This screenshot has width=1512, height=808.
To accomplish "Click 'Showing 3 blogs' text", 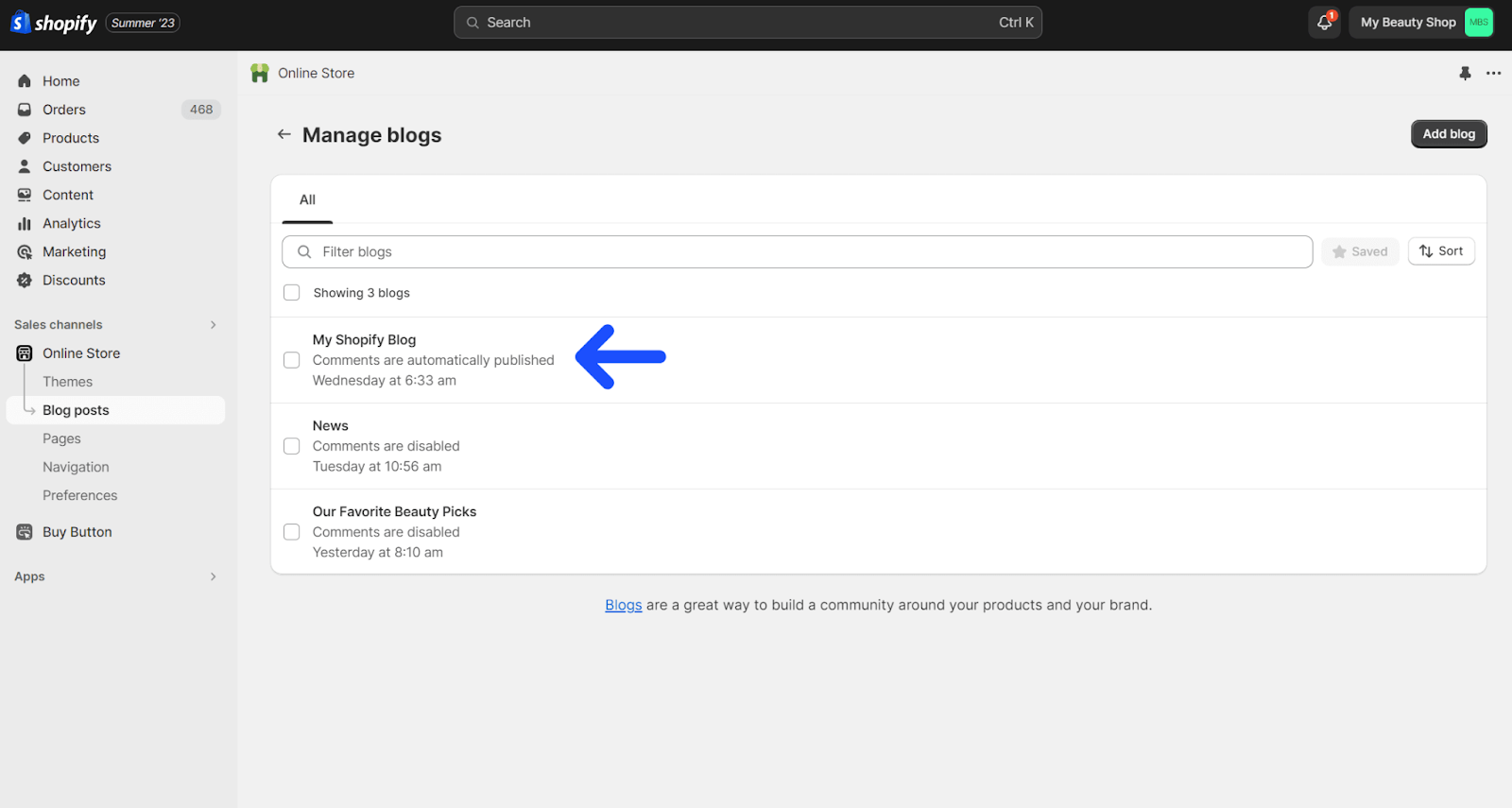I will tap(362, 293).
